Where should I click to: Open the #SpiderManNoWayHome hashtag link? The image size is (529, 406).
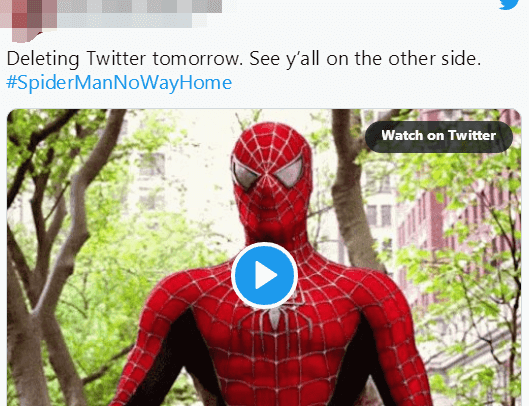(x=119, y=83)
